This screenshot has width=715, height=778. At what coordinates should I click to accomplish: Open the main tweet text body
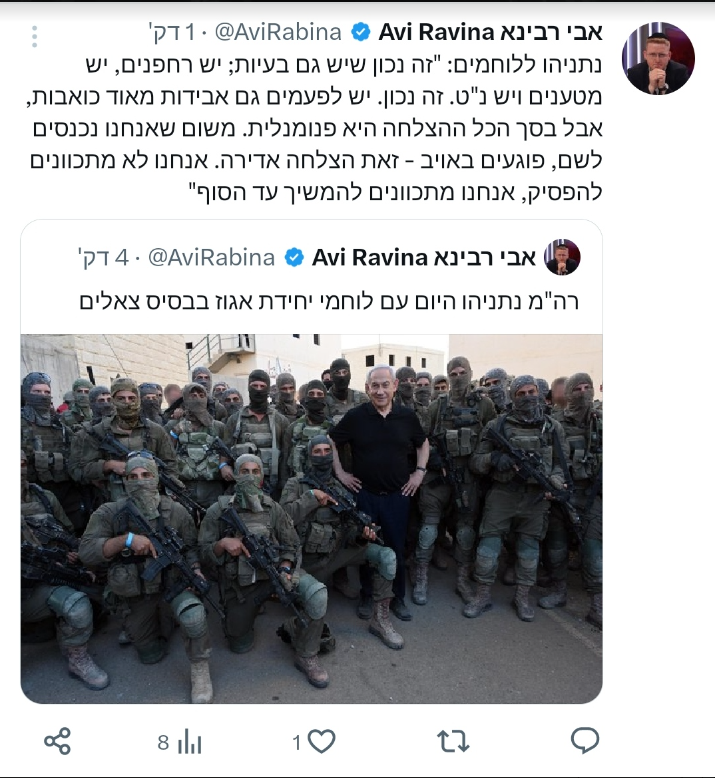(x=315, y=129)
